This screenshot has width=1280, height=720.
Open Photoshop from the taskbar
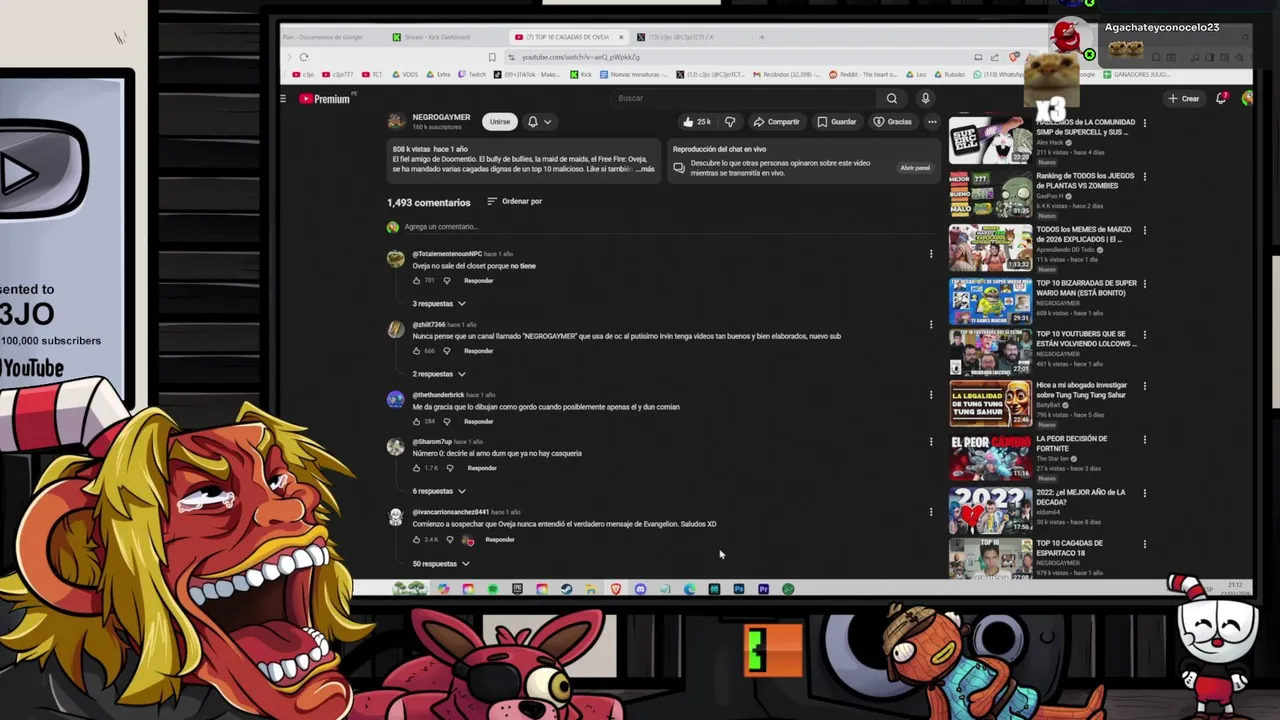[x=738, y=589]
